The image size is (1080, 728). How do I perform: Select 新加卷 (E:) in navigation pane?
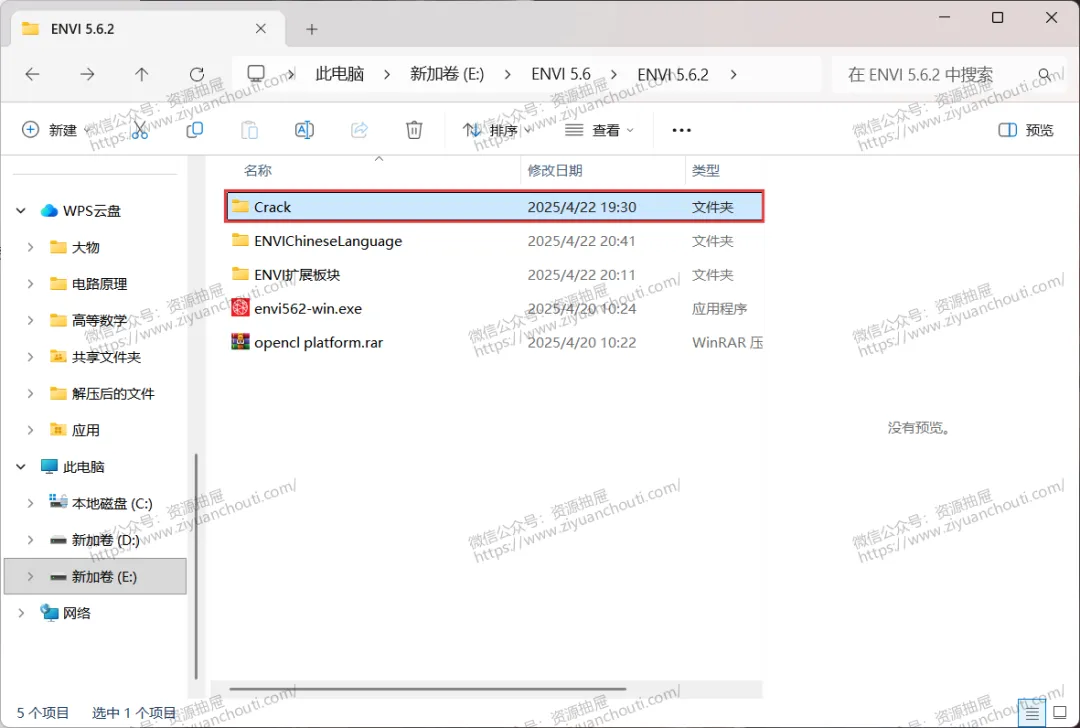96,576
